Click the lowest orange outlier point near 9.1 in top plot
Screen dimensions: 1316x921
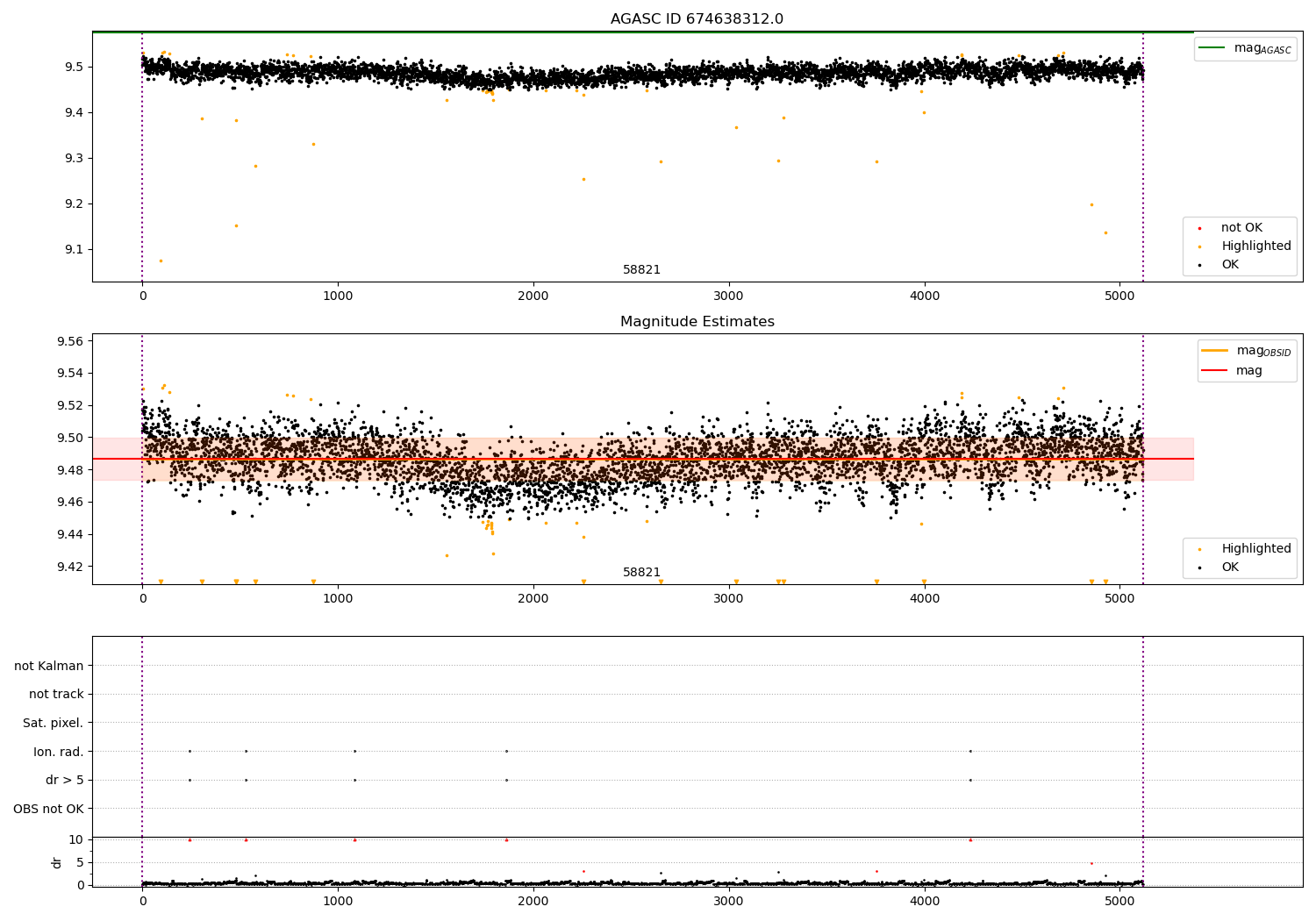click(161, 261)
